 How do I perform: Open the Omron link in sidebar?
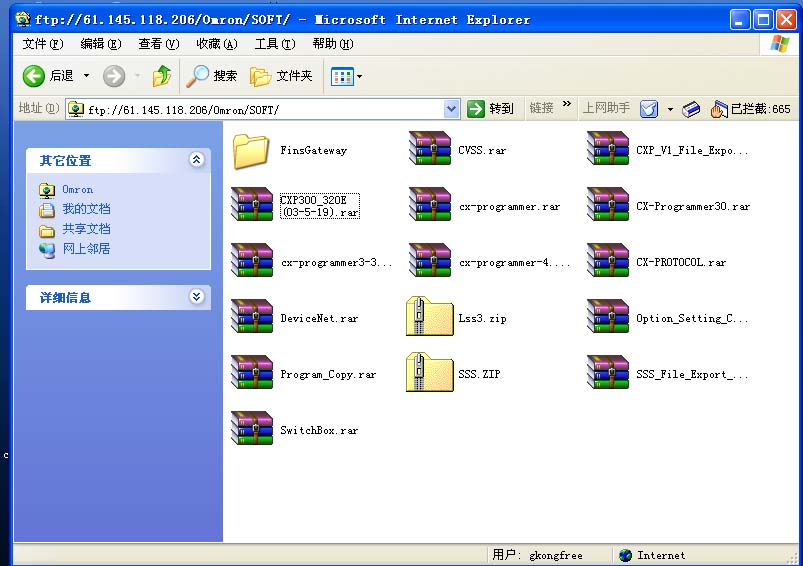(x=78, y=190)
